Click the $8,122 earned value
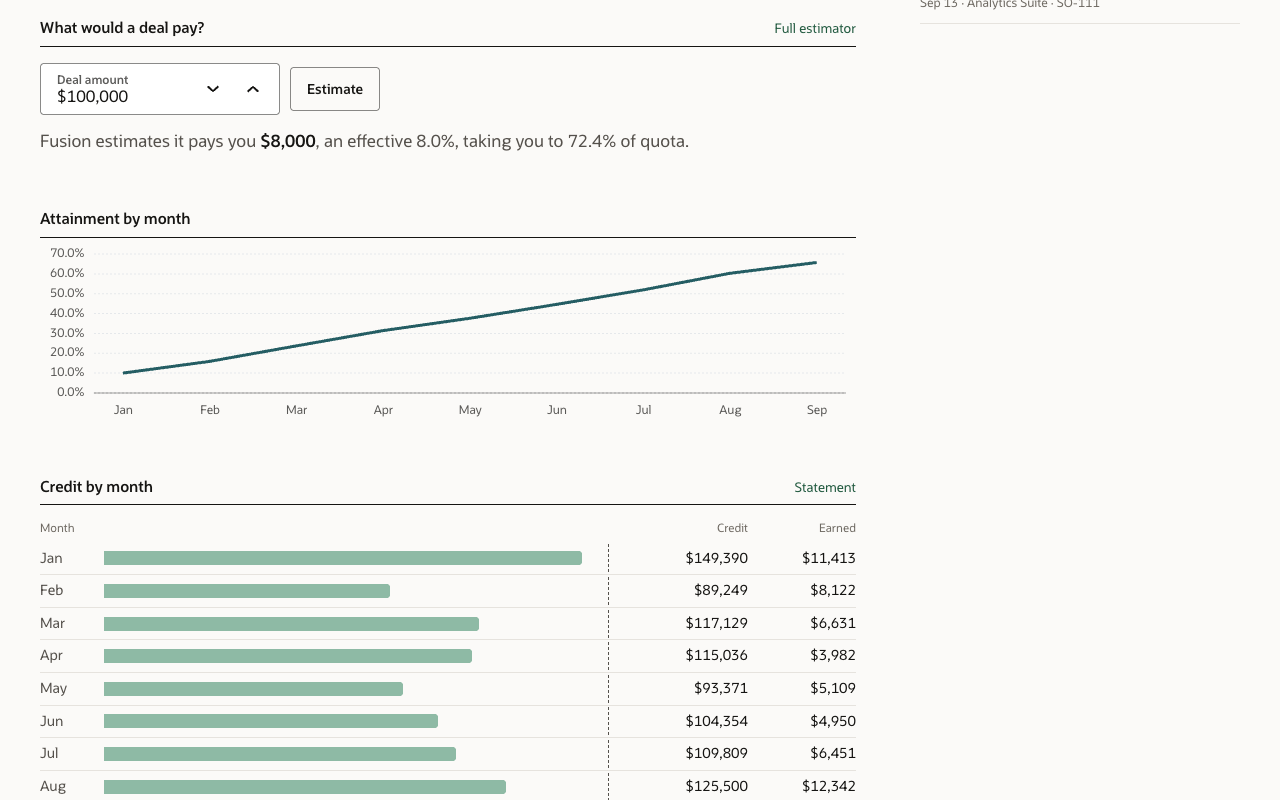 point(833,590)
